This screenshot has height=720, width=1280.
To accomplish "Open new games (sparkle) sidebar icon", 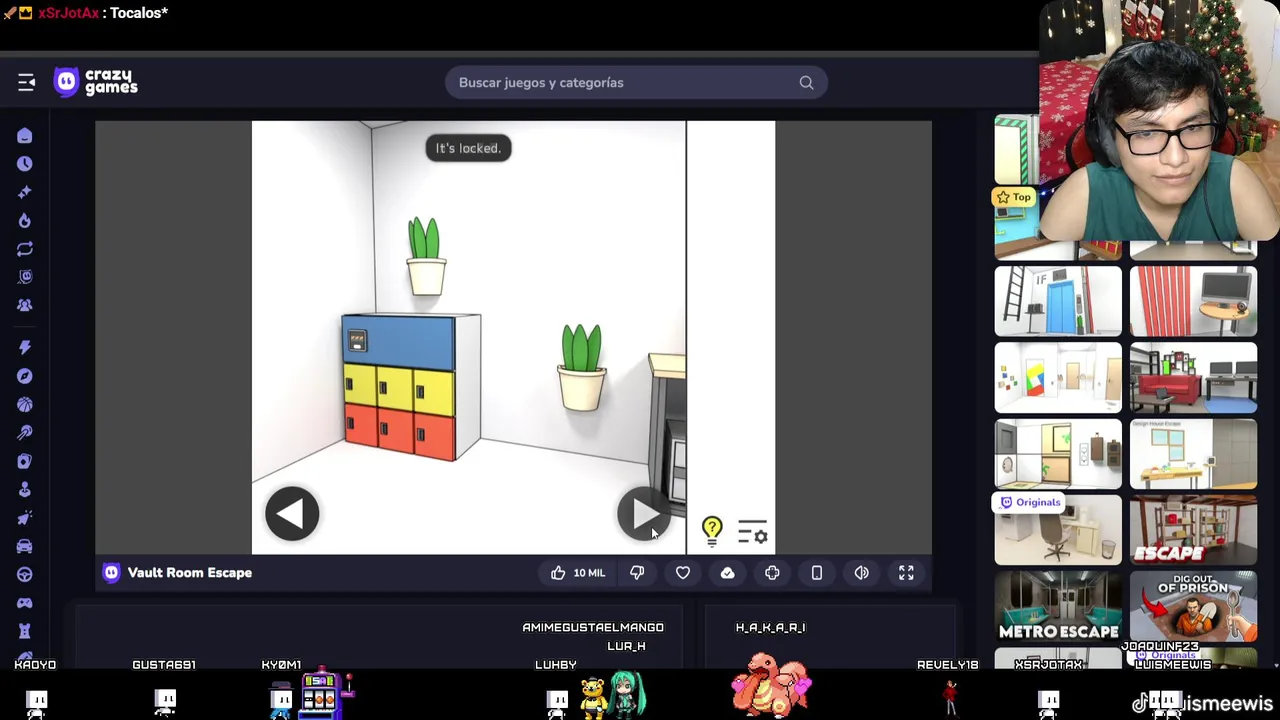I will 25,192.
